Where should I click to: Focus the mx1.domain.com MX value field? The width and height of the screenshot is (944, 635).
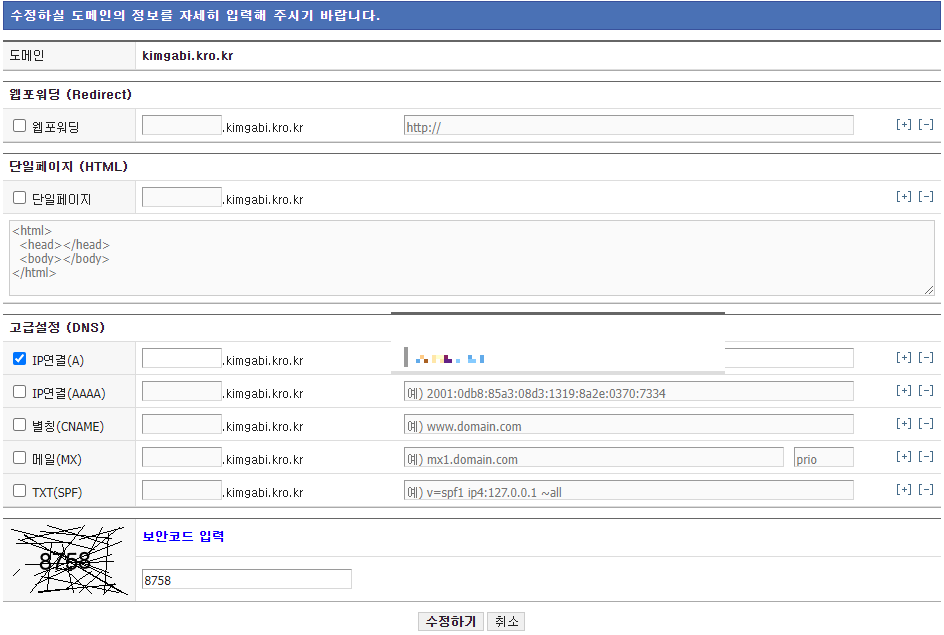click(594, 457)
